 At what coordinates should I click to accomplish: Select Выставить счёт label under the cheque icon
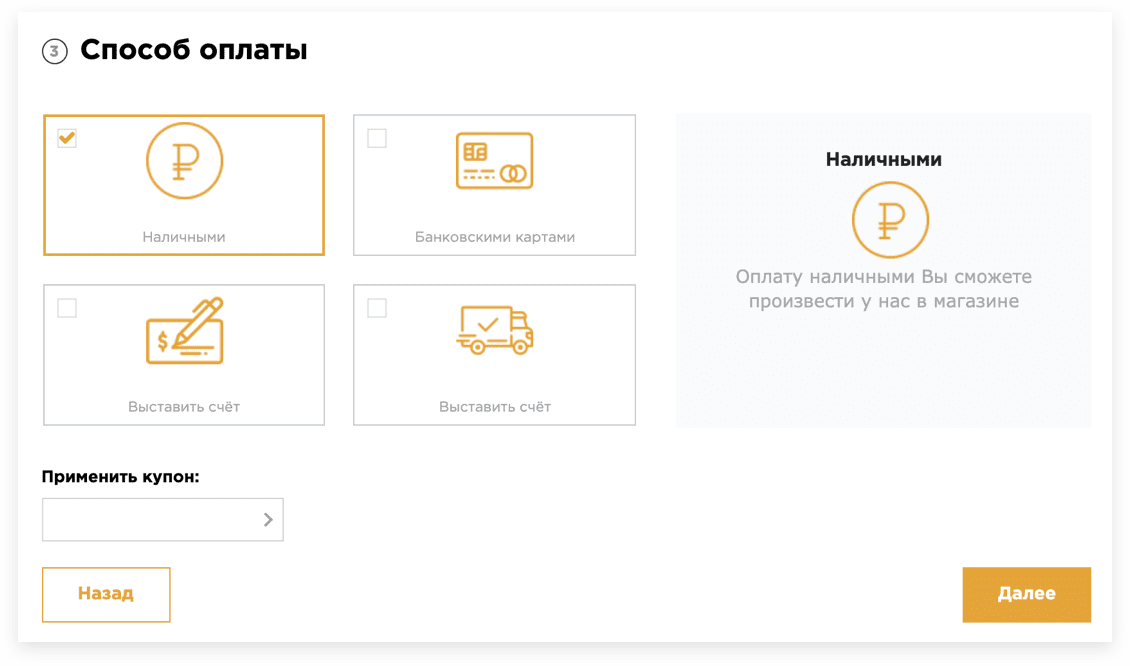(x=184, y=407)
